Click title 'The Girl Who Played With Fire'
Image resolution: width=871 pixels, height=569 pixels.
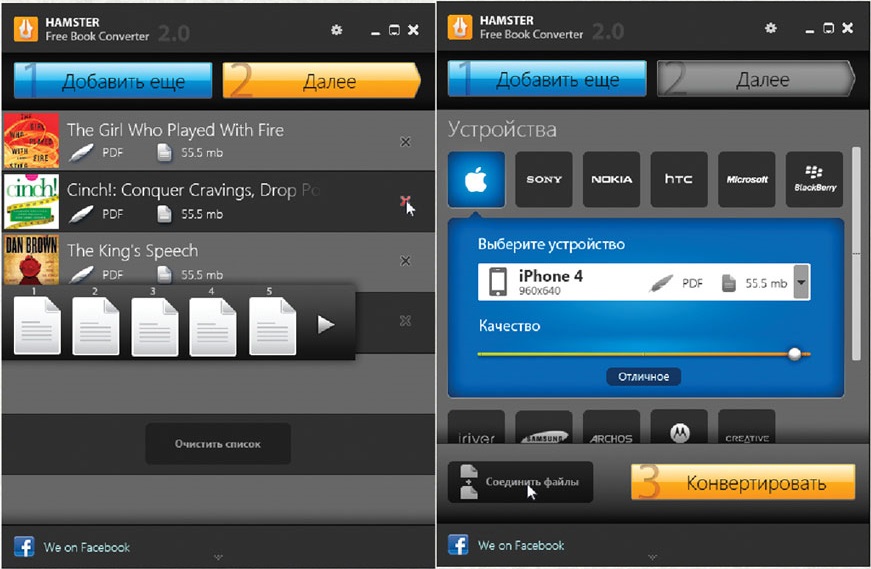[175, 130]
